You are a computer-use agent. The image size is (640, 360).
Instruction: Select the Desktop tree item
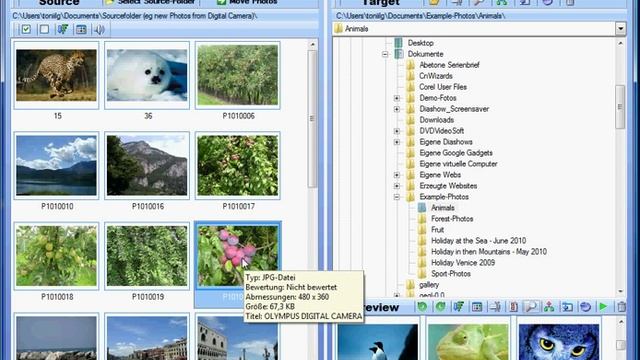tap(420, 43)
